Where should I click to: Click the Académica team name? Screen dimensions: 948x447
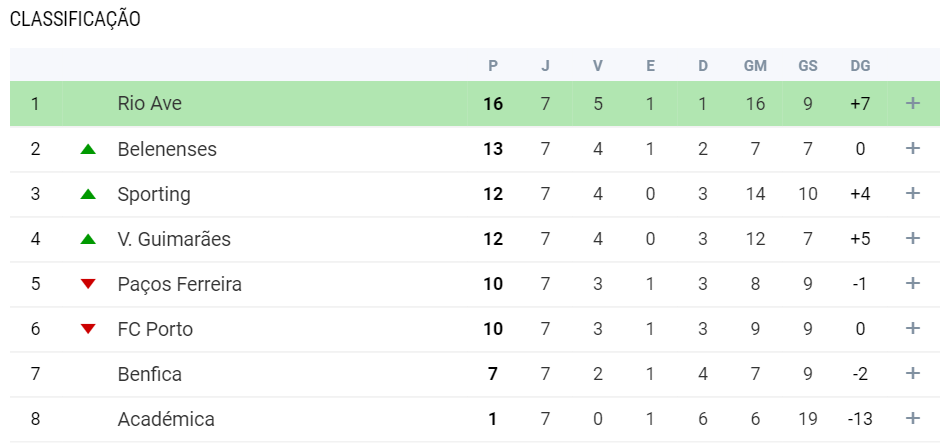coord(166,419)
